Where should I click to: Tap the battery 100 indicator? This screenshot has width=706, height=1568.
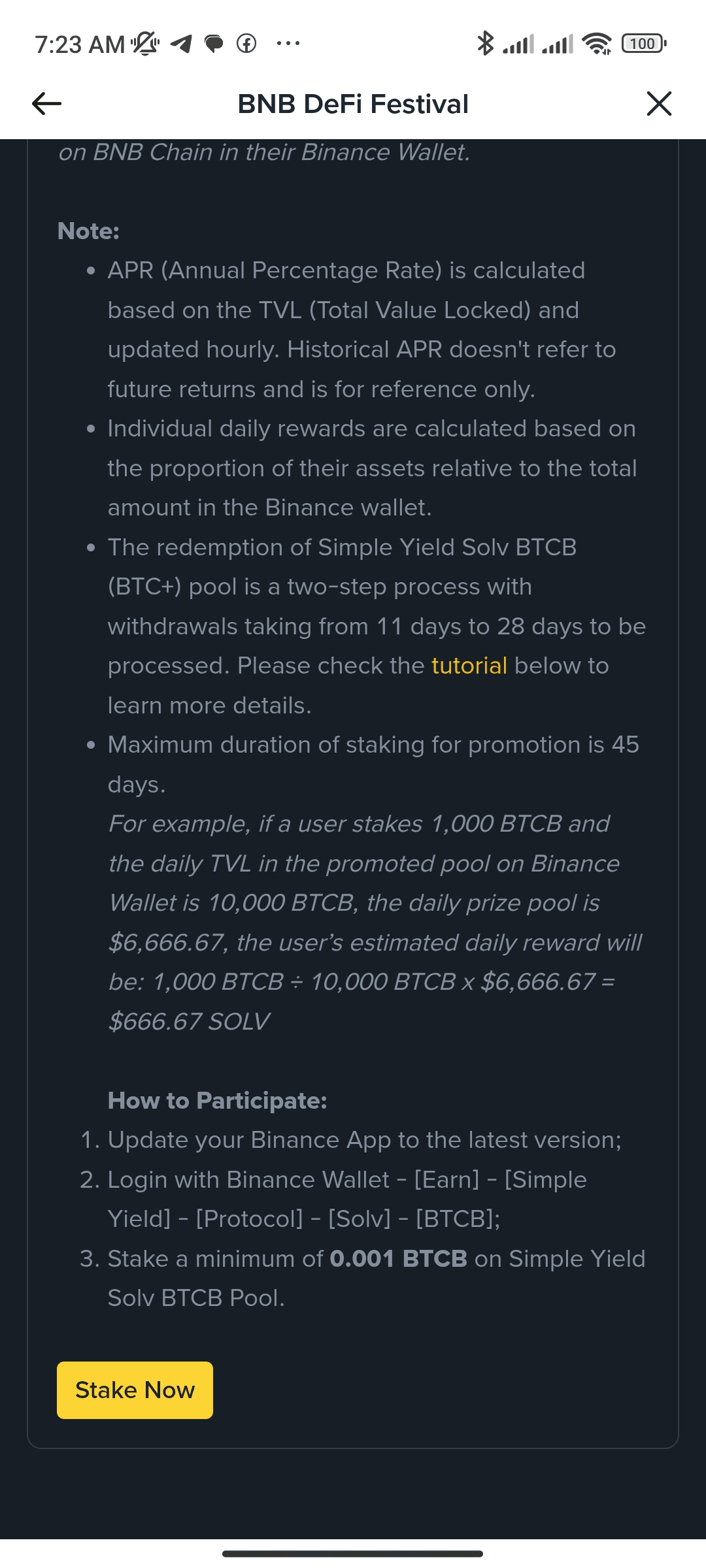click(x=644, y=44)
